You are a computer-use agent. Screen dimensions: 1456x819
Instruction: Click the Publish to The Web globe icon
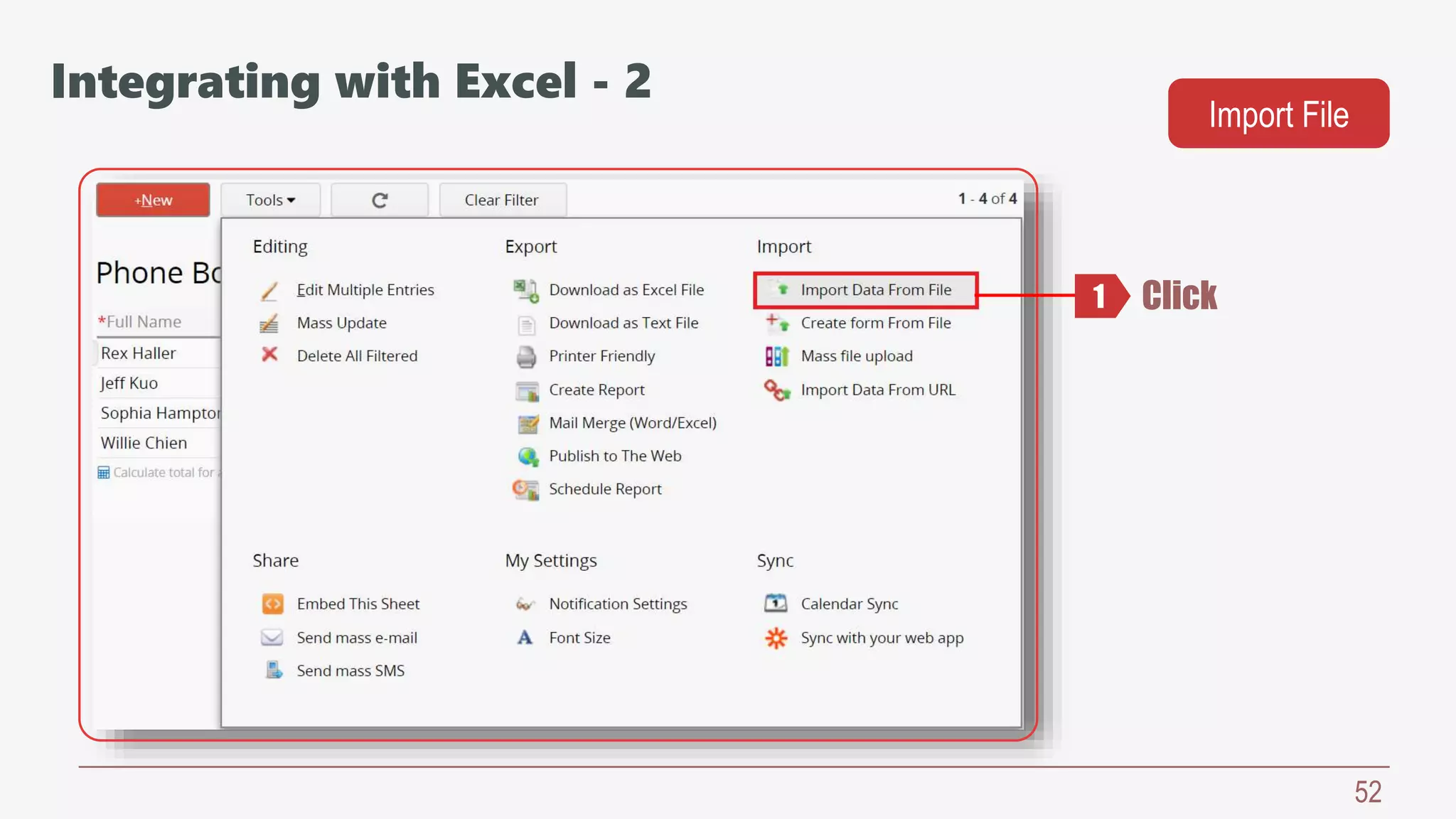(x=528, y=456)
